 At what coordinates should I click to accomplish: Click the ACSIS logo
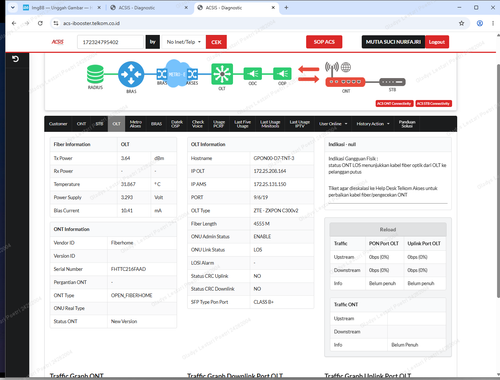coord(57,42)
